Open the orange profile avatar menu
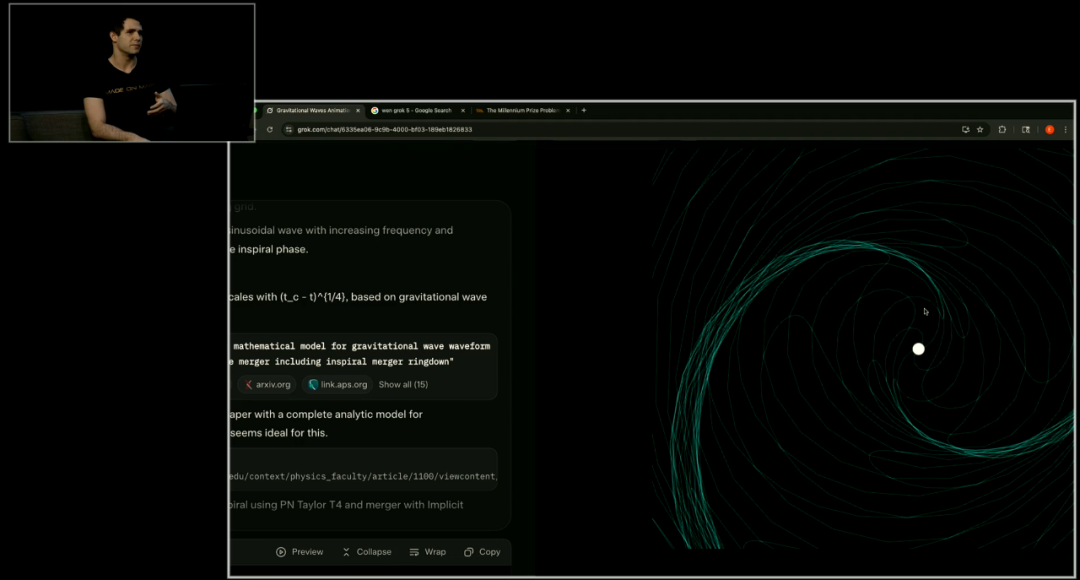Screen dimensions: 1080x580 [1050, 130]
